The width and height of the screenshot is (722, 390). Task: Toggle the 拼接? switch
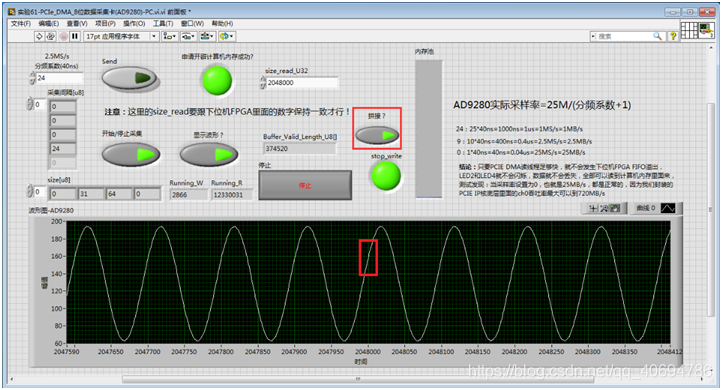click(377, 135)
